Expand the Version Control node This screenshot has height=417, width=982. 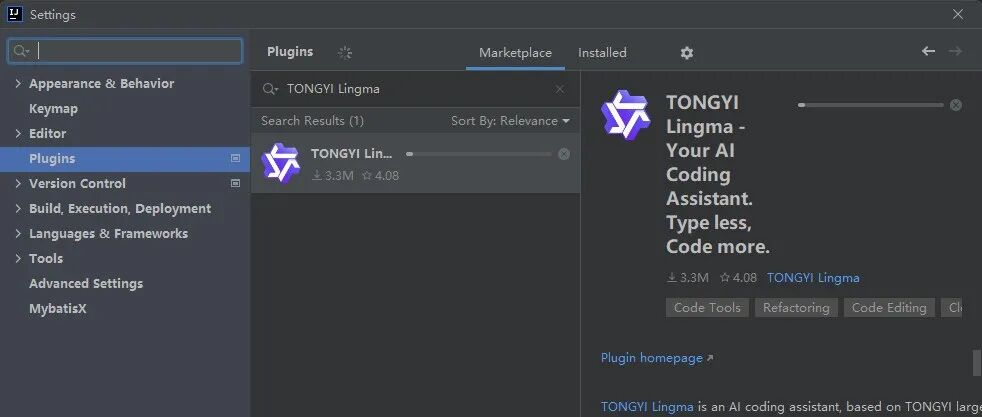(18, 183)
